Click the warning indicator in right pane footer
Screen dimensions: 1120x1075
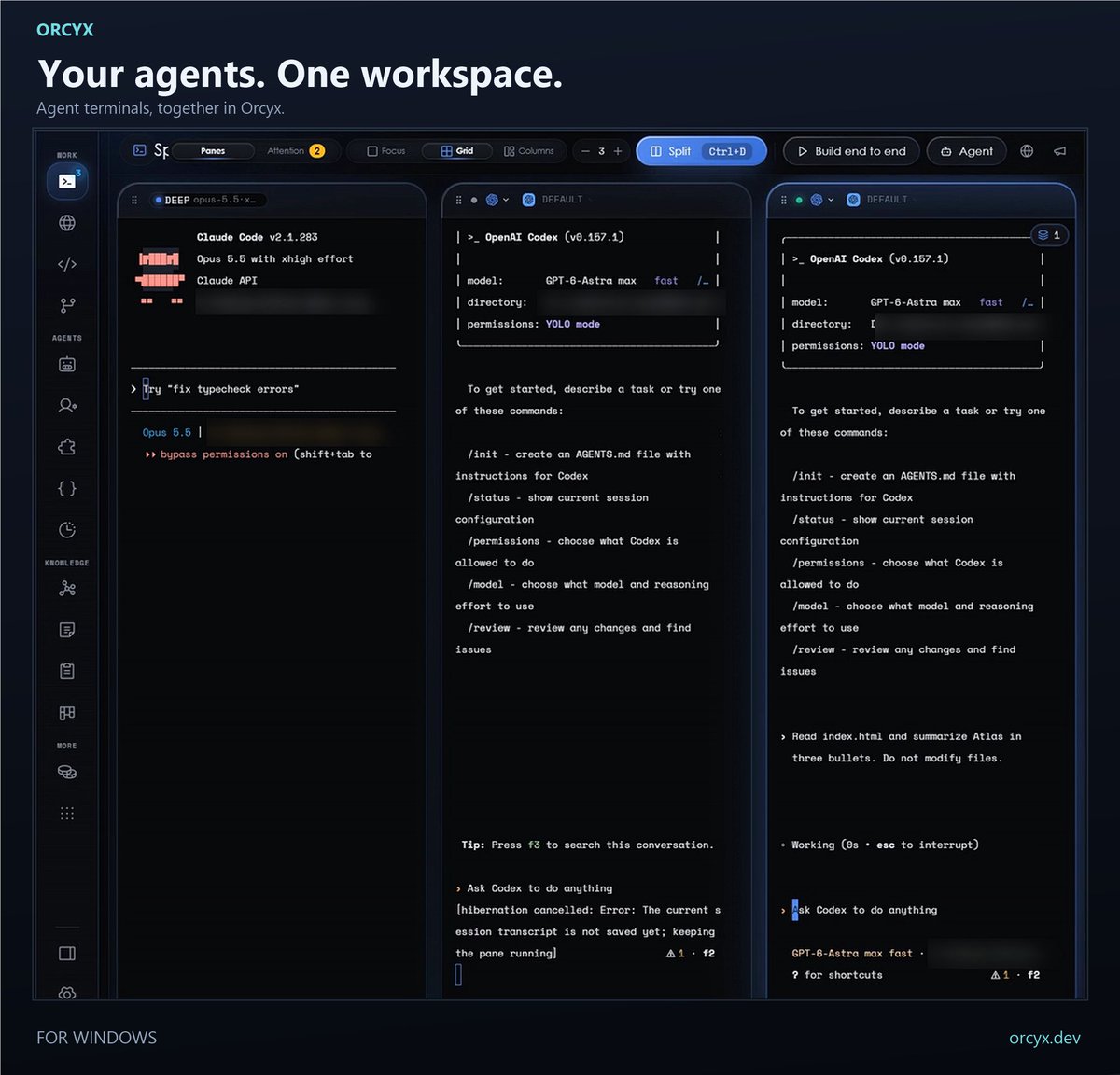(x=1001, y=975)
